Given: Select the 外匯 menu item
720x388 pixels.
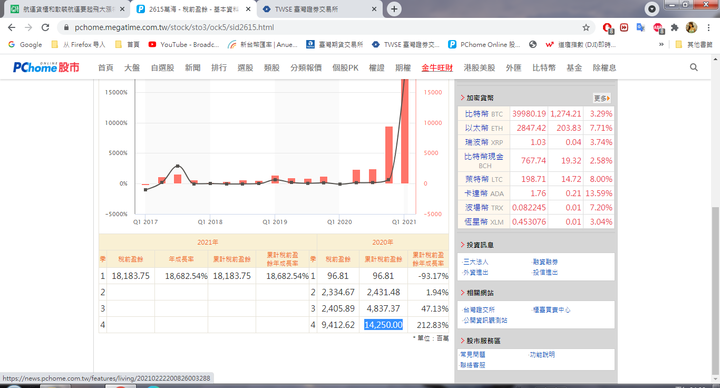Looking at the screenshot, I should 513,67.
